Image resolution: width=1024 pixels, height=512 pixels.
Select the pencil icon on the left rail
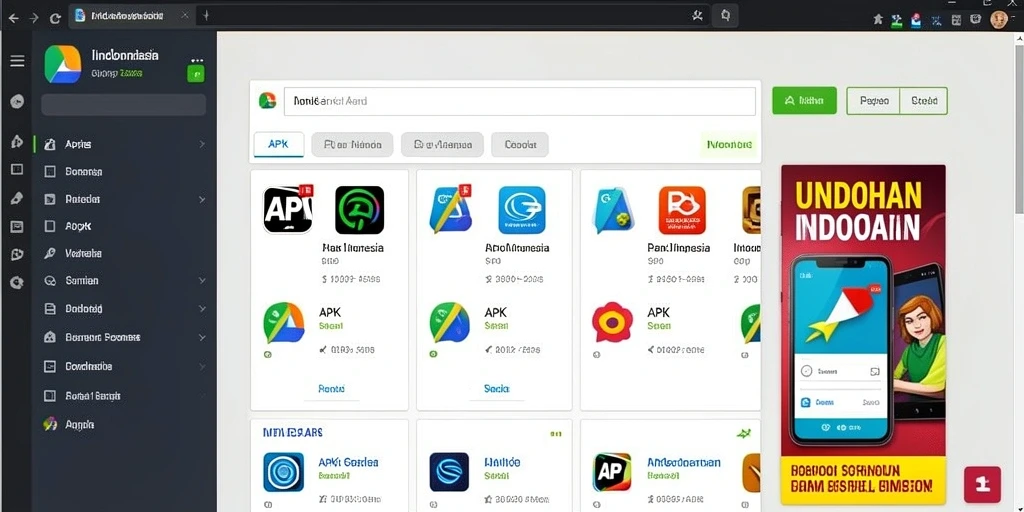pyautogui.click(x=18, y=199)
